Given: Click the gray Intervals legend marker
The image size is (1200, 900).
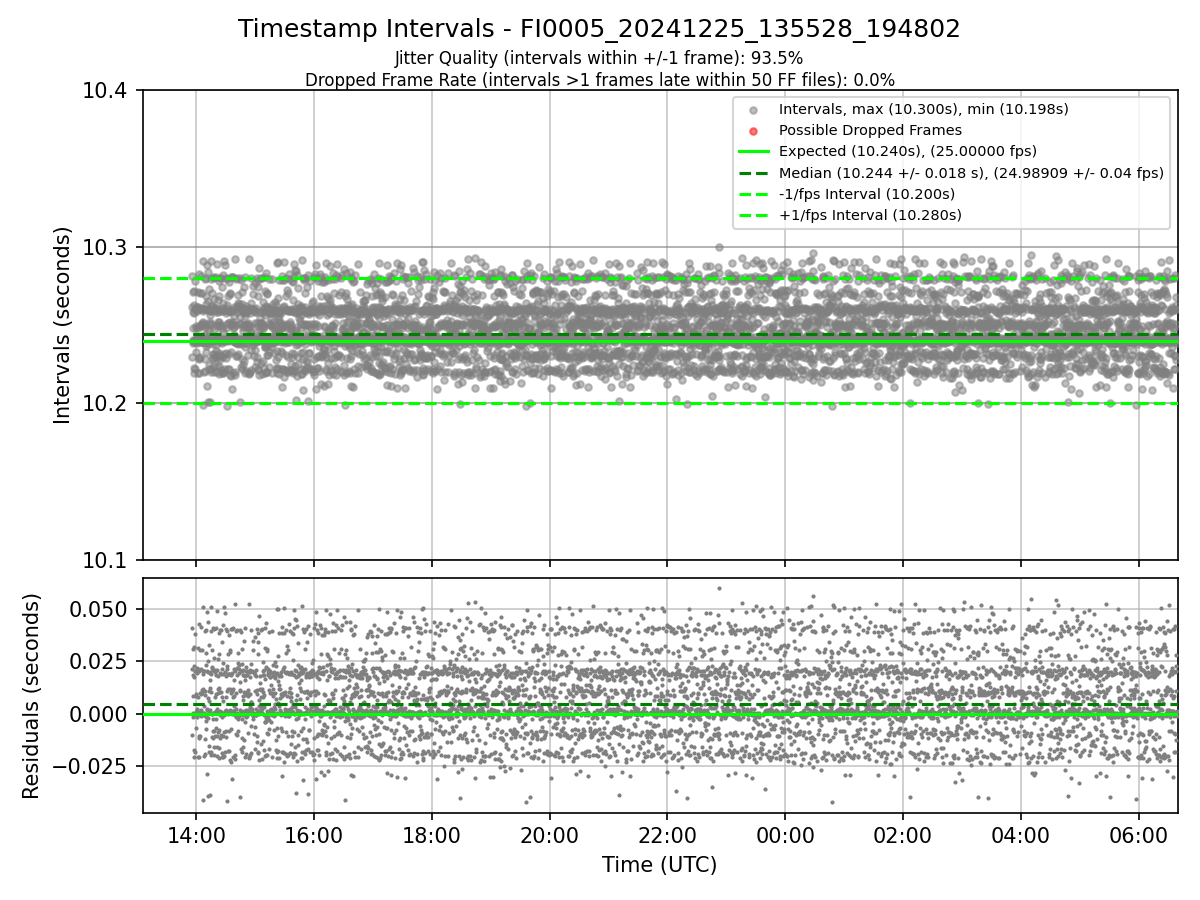Looking at the screenshot, I should (754, 110).
